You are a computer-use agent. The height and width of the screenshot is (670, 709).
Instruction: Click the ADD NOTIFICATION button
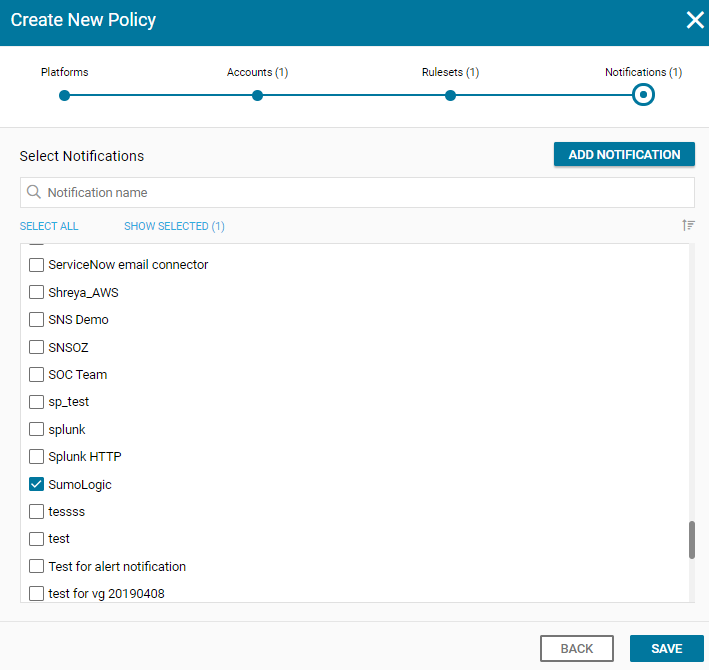click(x=624, y=155)
